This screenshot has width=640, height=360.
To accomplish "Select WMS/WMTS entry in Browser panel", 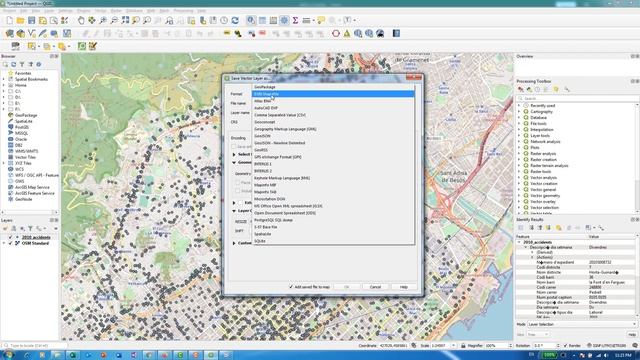I will tap(26, 151).
